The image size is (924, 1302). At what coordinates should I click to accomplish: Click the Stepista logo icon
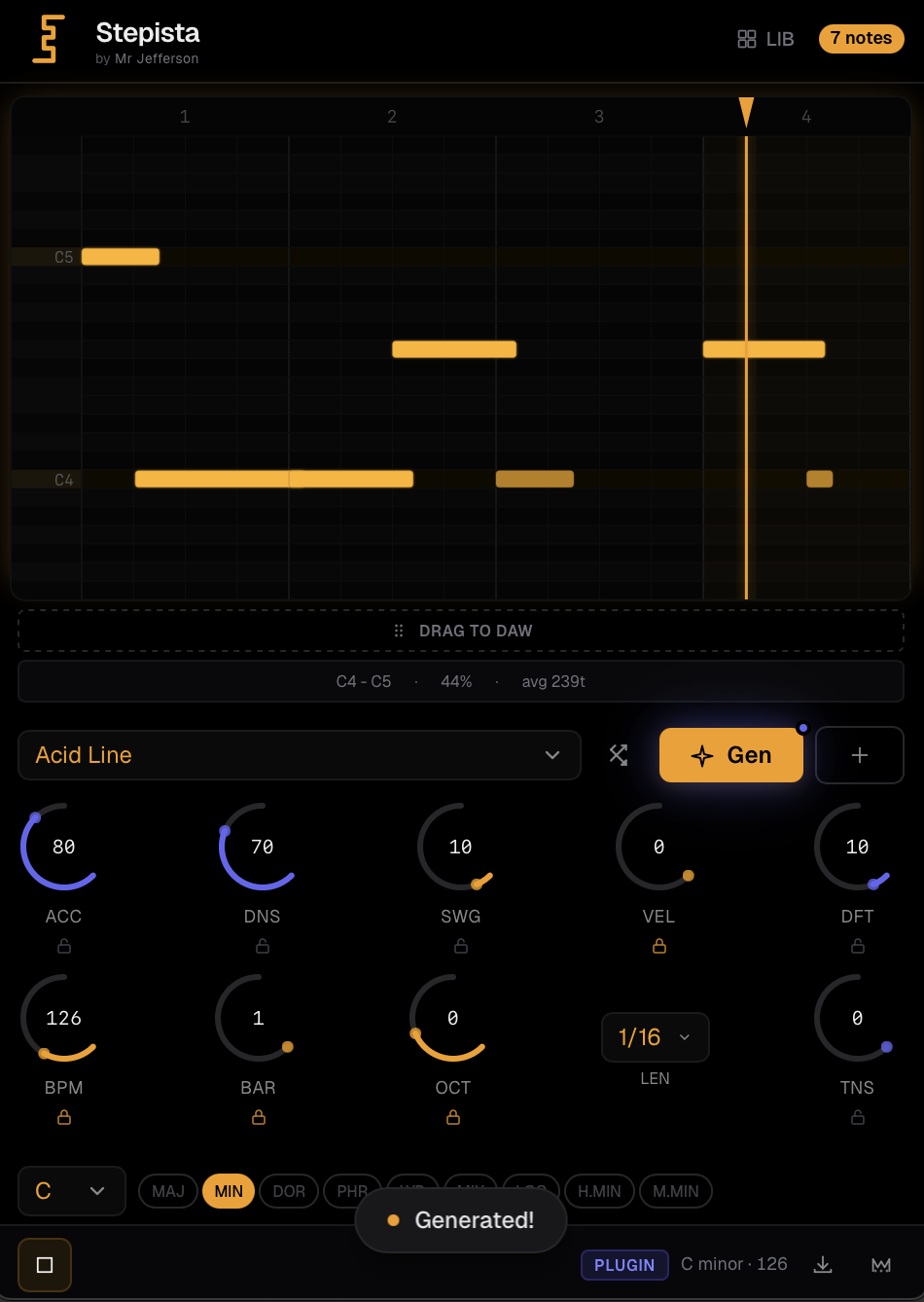[x=49, y=39]
